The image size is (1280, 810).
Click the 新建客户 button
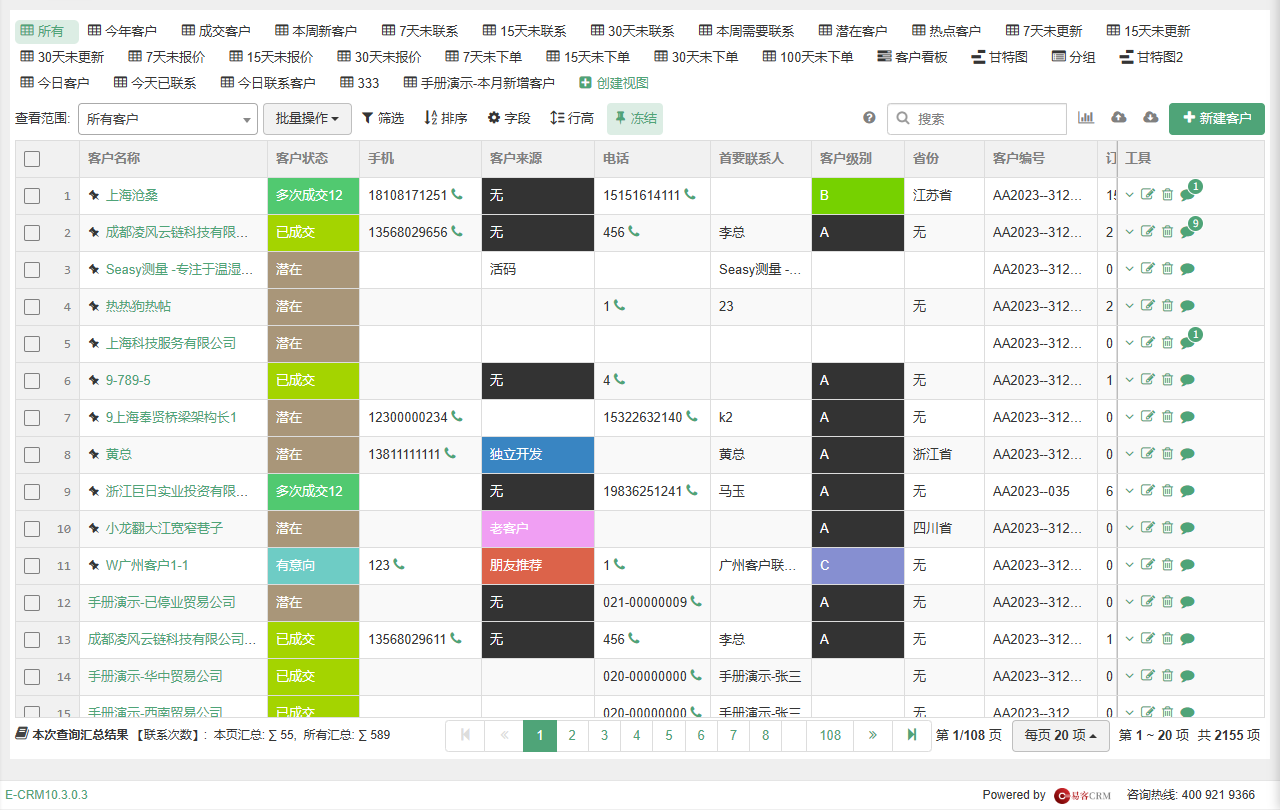coord(1217,119)
